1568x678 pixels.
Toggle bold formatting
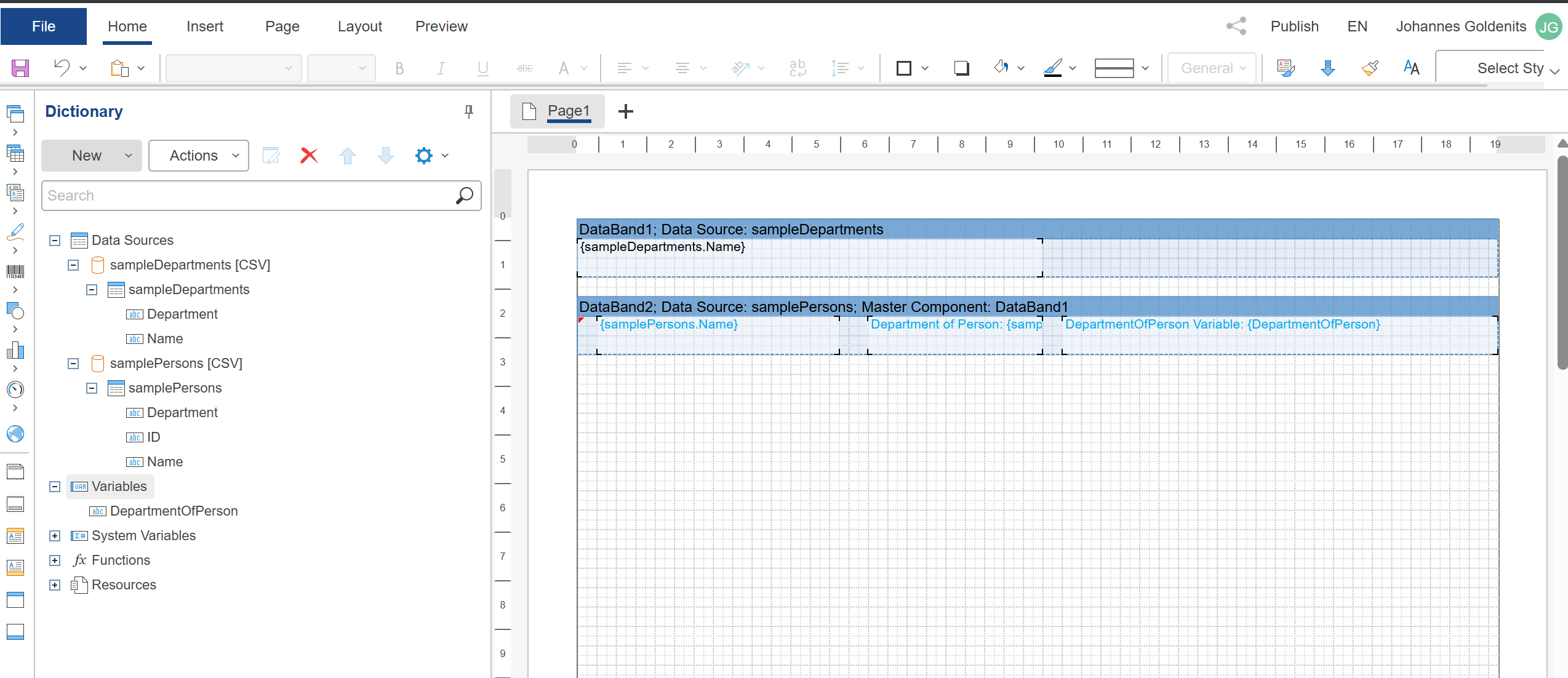[x=399, y=68]
